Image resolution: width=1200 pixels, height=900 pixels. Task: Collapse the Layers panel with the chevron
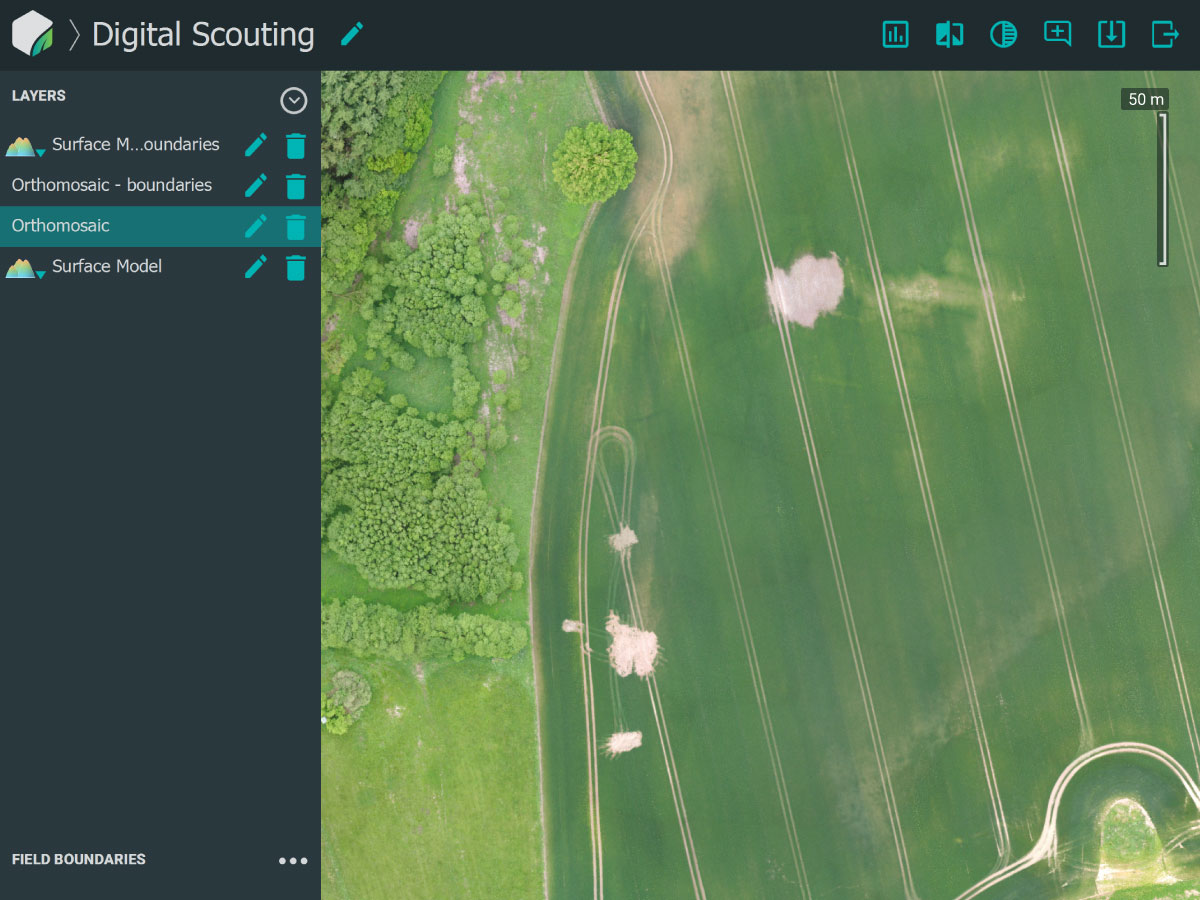(x=293, y=100)
